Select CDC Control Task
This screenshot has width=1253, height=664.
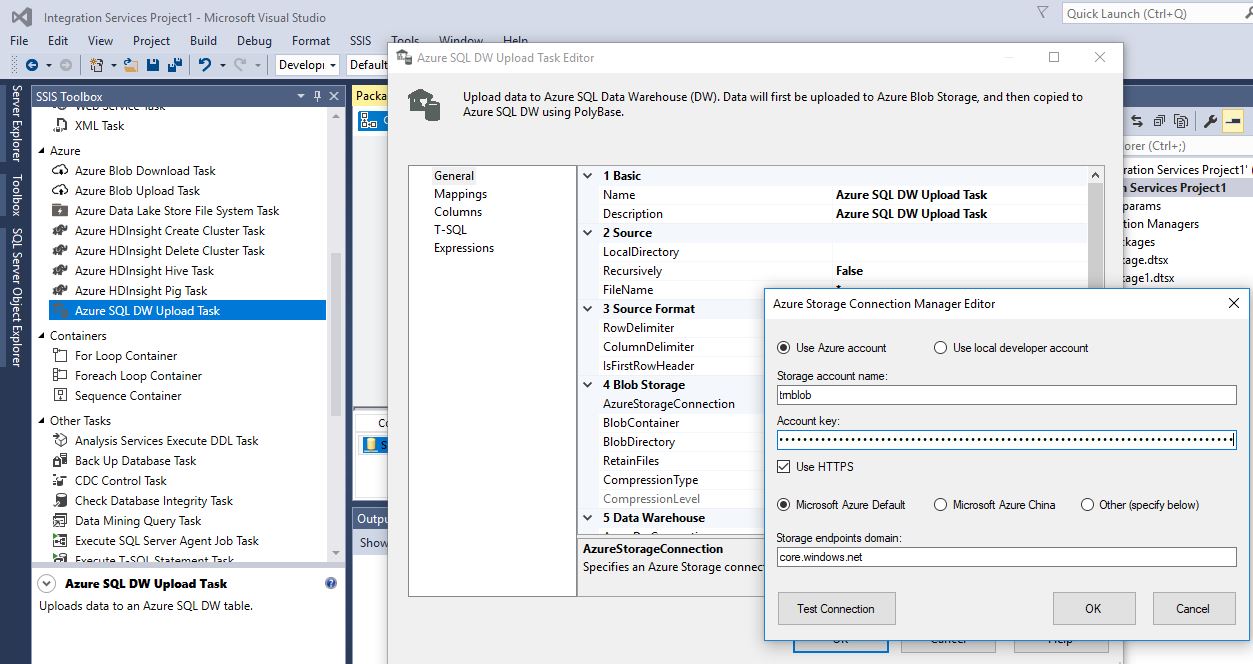pos(121,481)
